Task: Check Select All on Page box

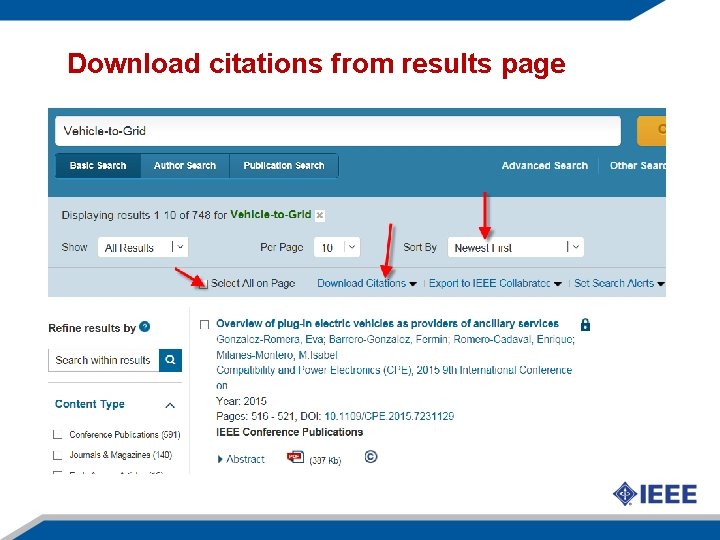Action: [204, 283]
